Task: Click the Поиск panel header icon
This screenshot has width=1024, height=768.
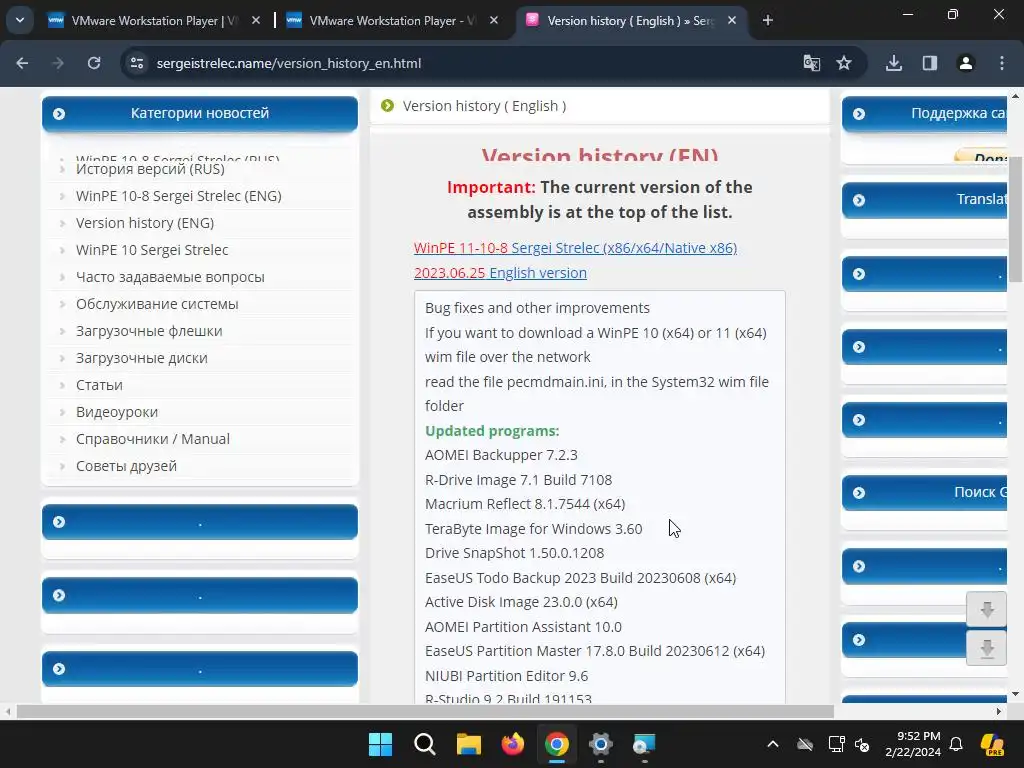Action: (859, 492)
